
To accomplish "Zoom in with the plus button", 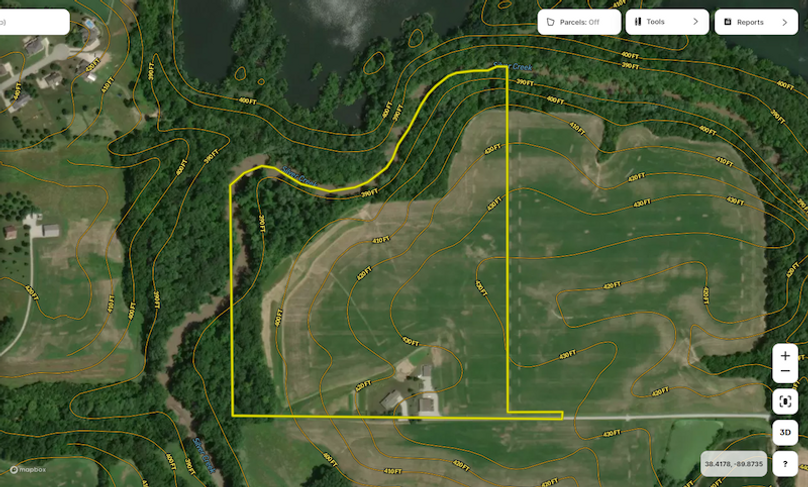I will 785,356.
